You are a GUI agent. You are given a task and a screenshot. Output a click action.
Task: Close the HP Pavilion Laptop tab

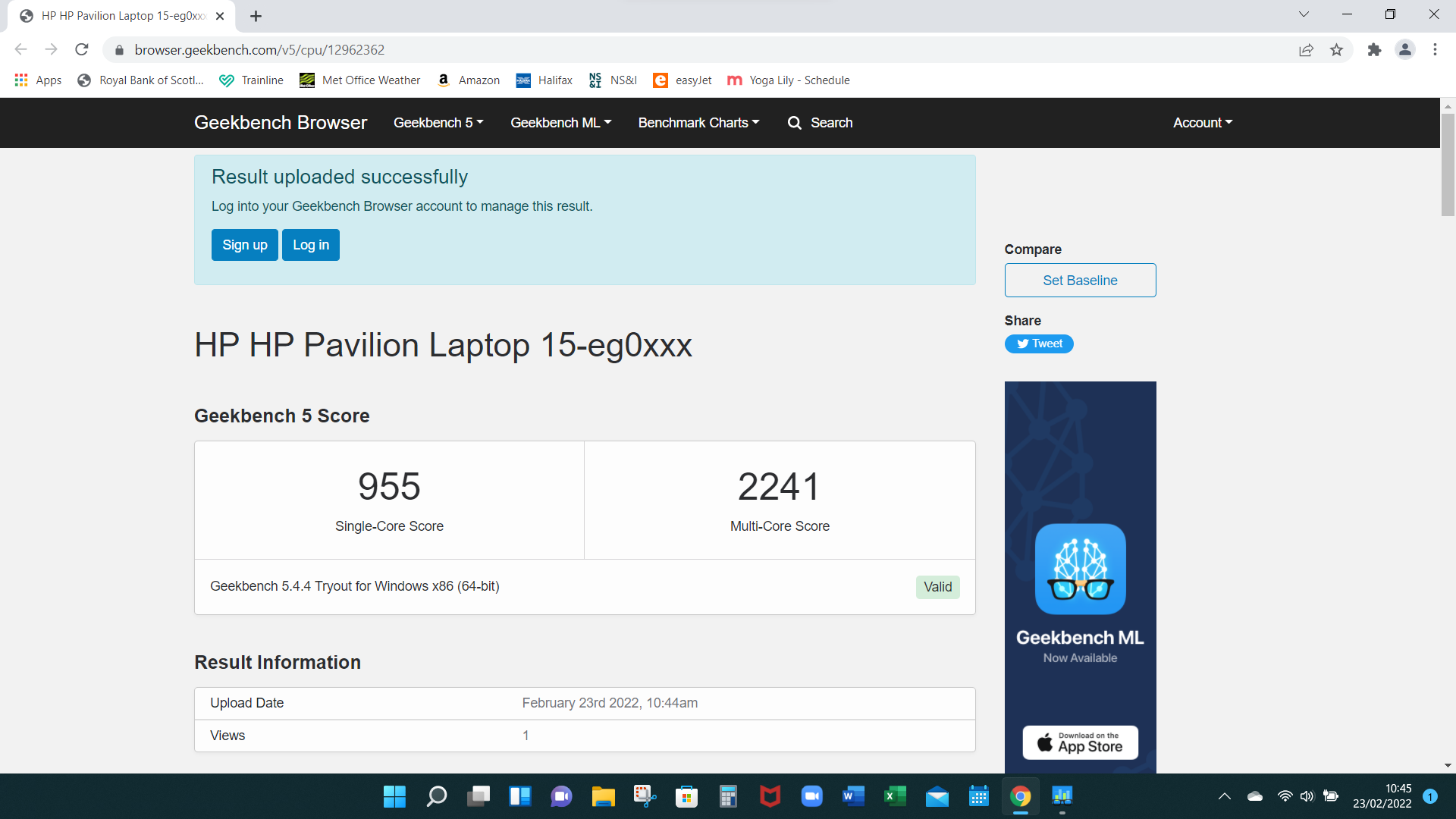tap(220, 16)
